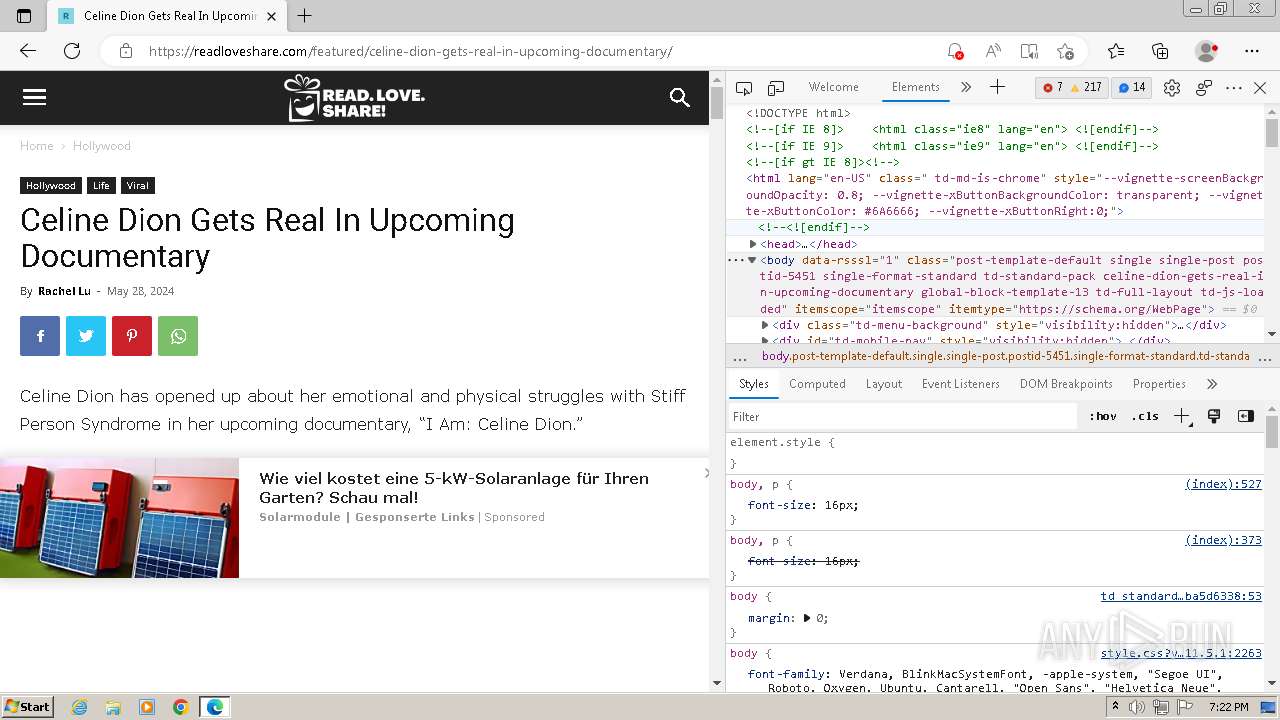Share article via WhatsApp
This screenshot has height=720, width=1280.
coord(178,336)
